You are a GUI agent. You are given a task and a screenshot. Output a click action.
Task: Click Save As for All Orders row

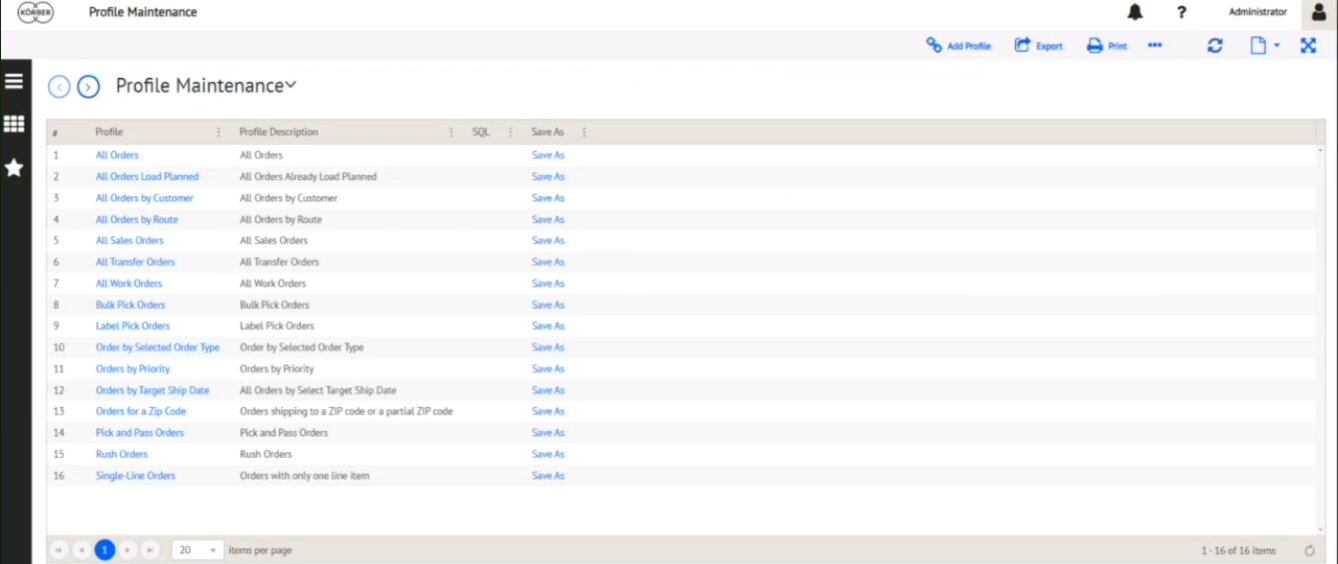[x=548, y=155]
